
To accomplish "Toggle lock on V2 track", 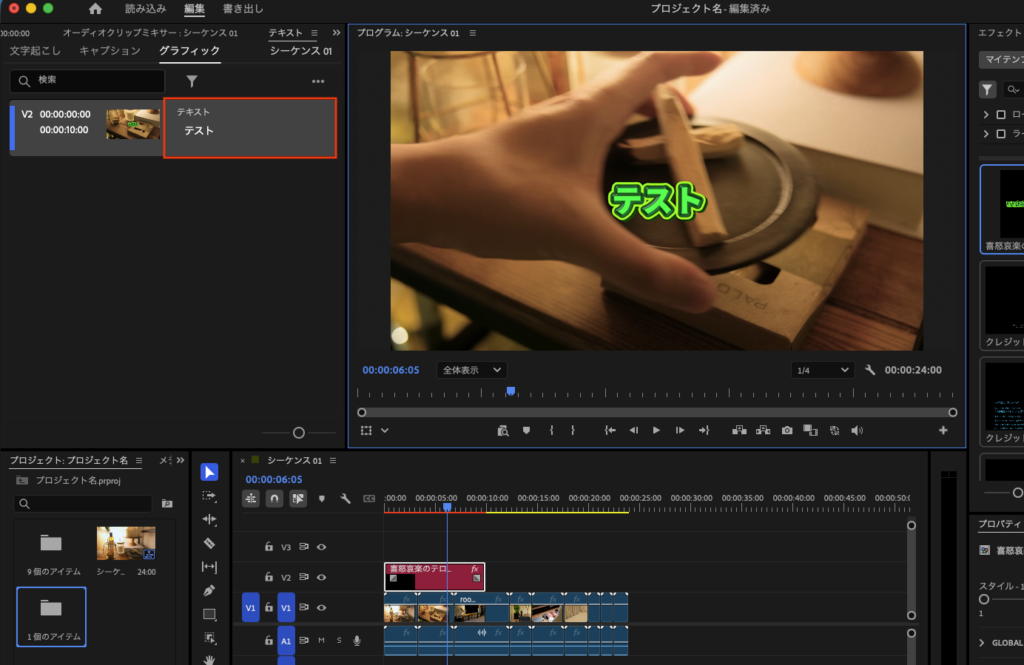I will click(268, 577).
